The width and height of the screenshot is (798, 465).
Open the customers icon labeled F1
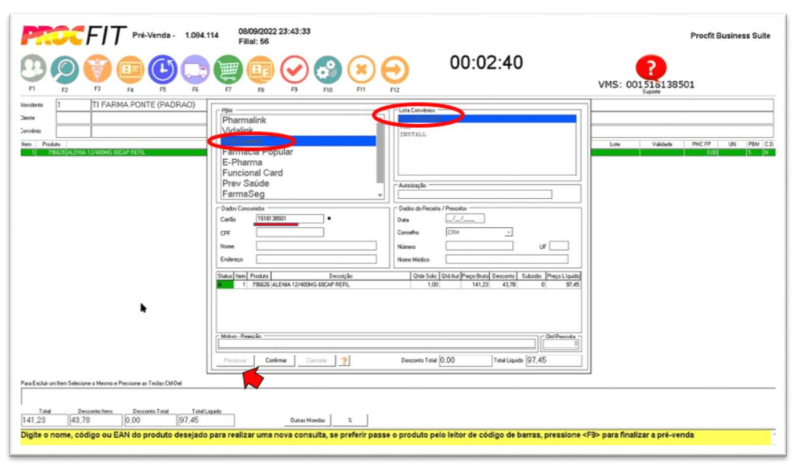click(x=33, y=68)
